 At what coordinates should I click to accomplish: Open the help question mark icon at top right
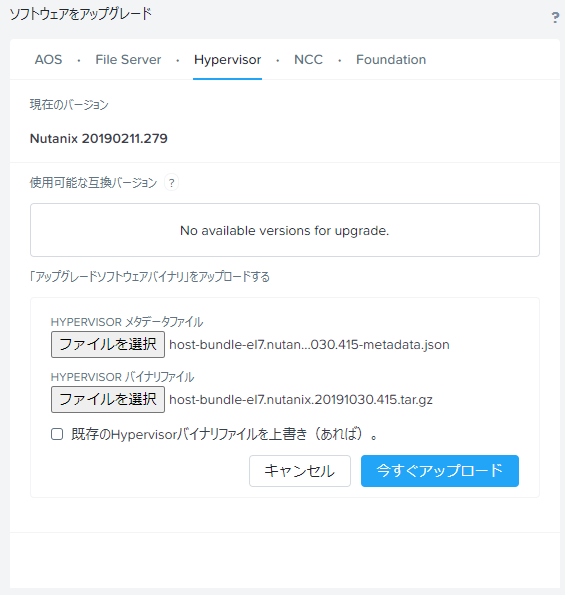[555, 17]
